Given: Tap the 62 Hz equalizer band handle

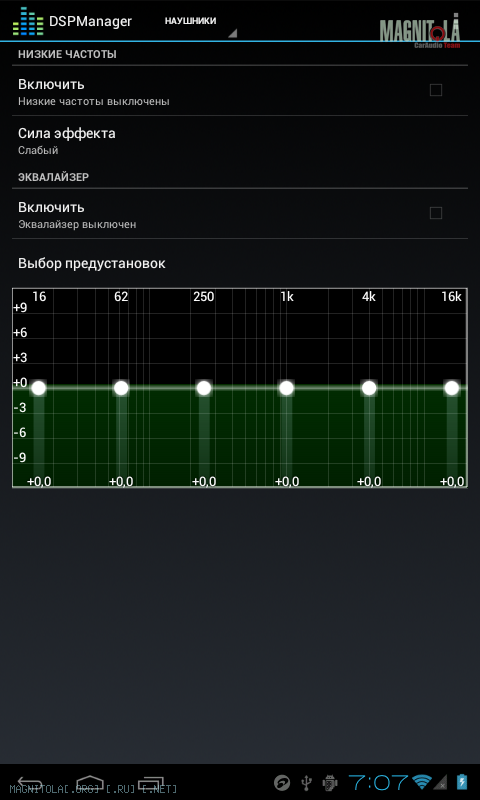Looking at the screenshot, I should 121,388.
